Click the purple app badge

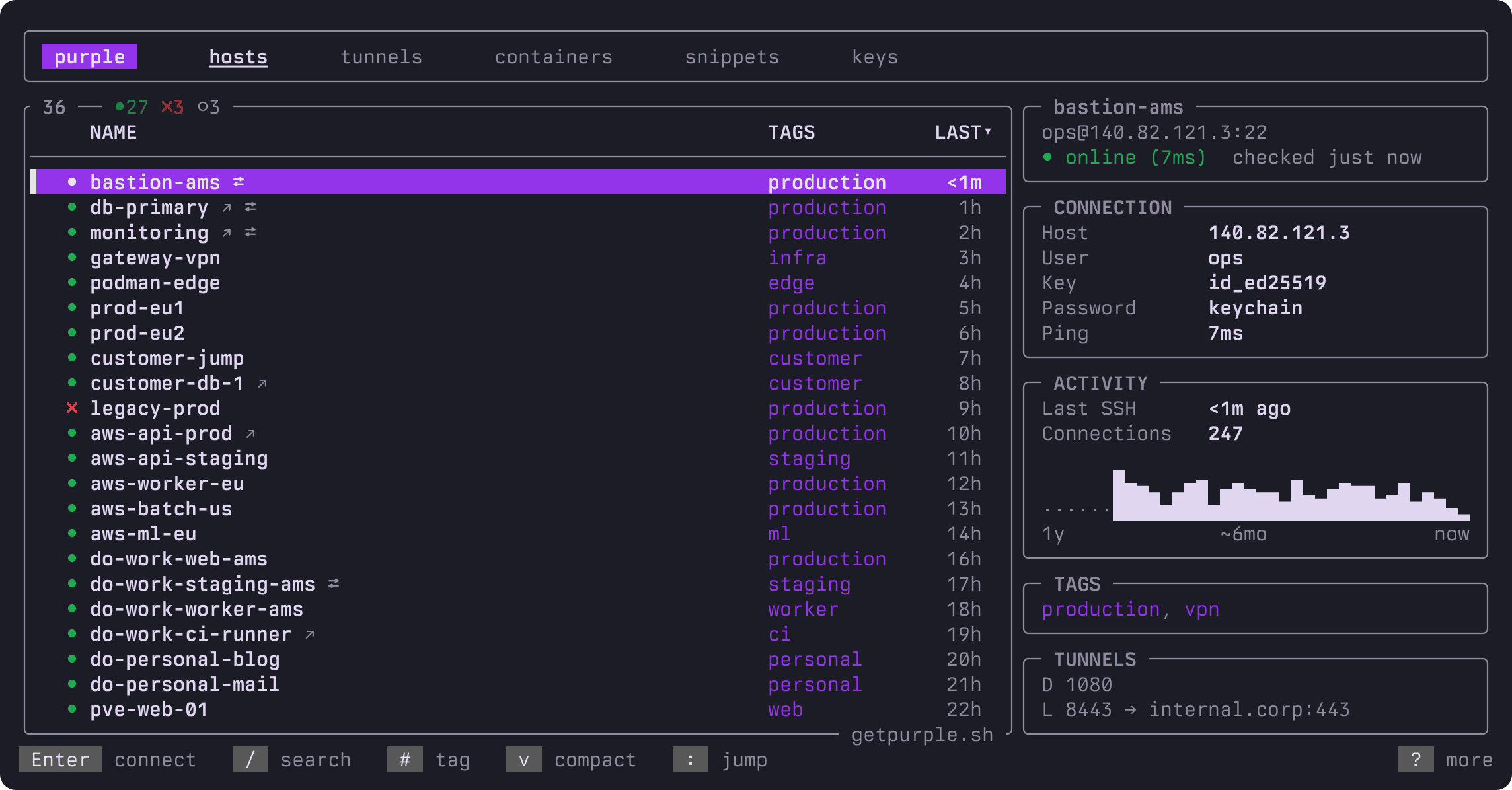90,57
